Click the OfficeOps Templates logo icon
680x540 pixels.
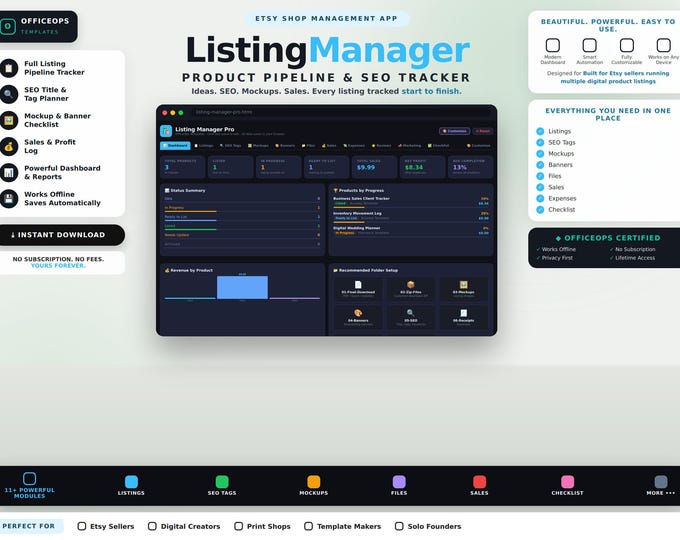8,26
